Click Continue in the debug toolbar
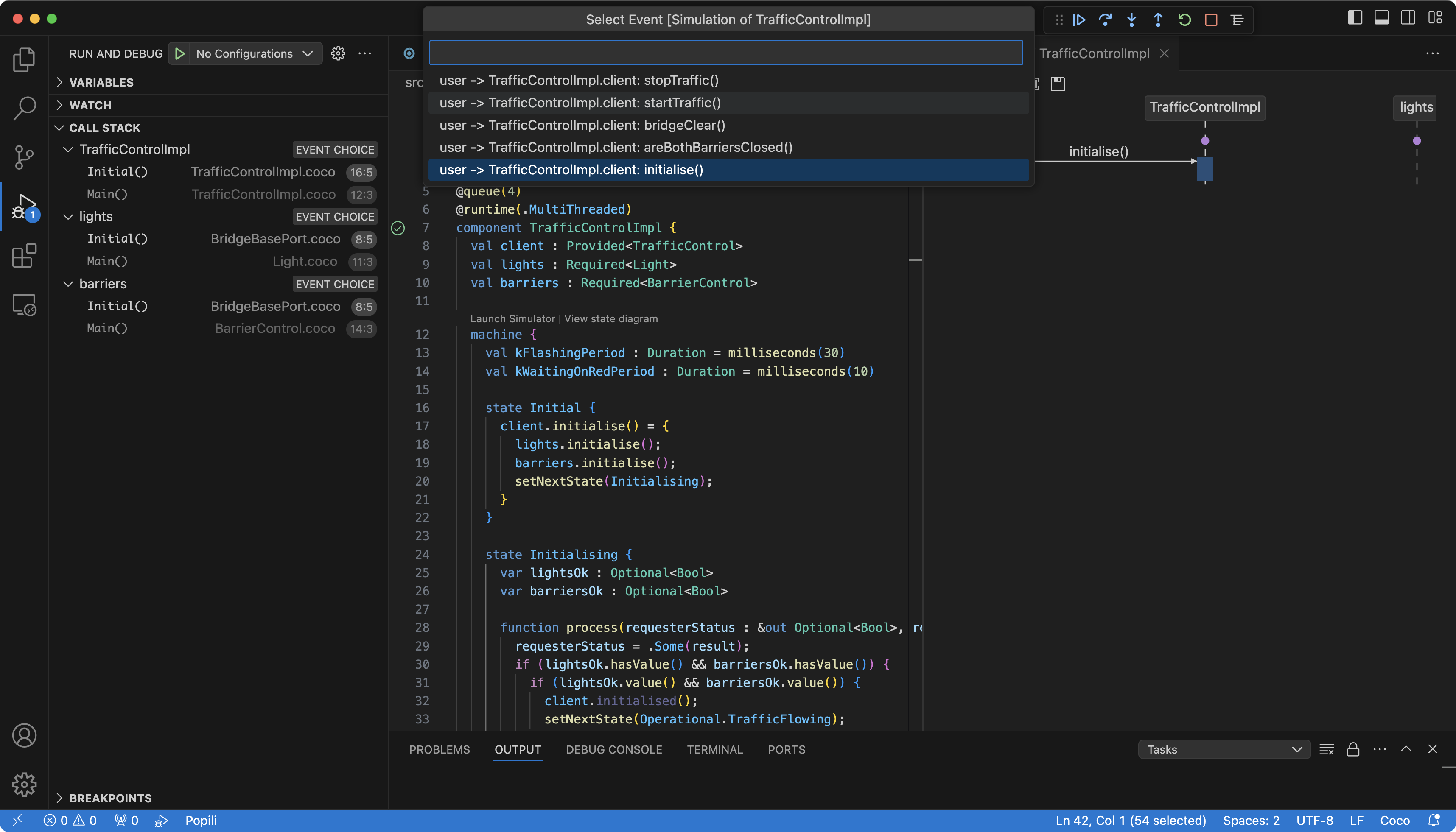The width and height of the screenshot is (1456, 832). [x=1079, y=20]
